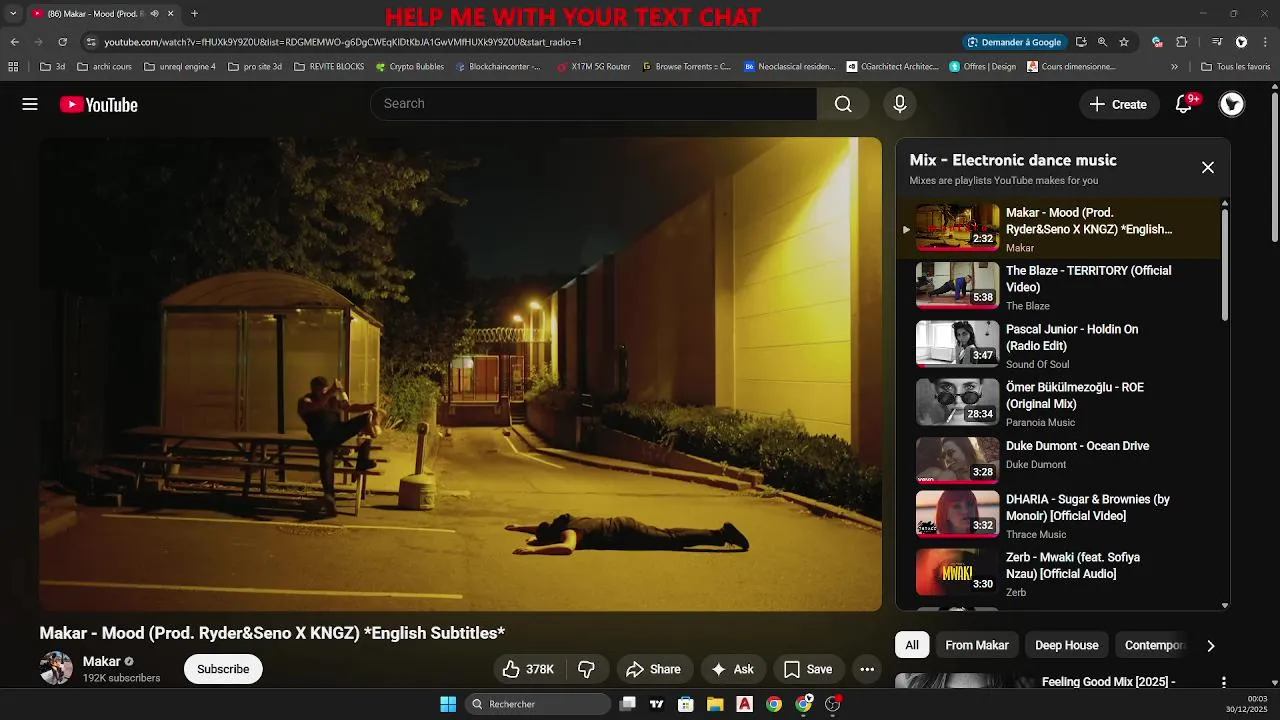Open the Makar channel name link

pyautogui.click(x=102, y=661)
